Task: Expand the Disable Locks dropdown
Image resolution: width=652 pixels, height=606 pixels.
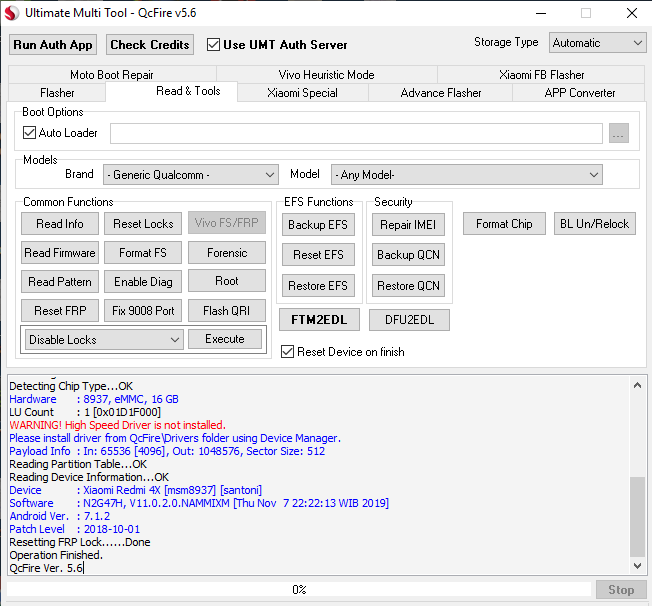Action: tap(104, 339)
